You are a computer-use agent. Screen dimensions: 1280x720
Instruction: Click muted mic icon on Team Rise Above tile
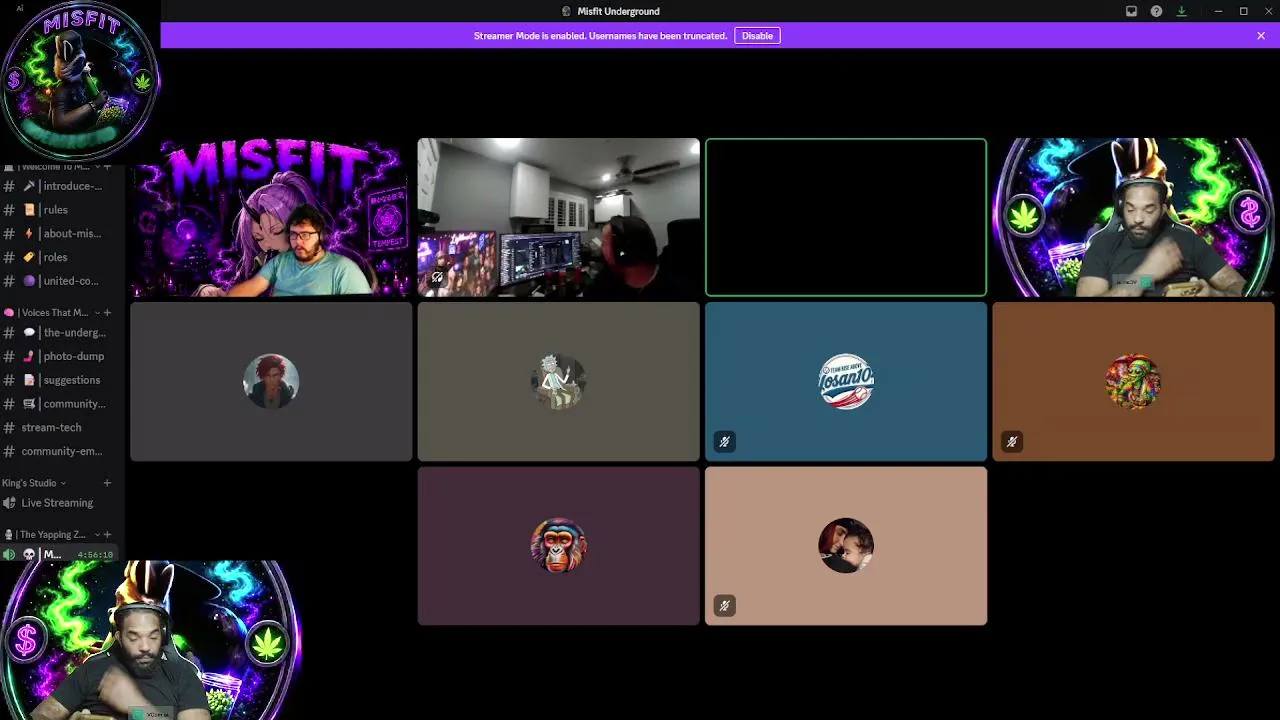[725, 441]
